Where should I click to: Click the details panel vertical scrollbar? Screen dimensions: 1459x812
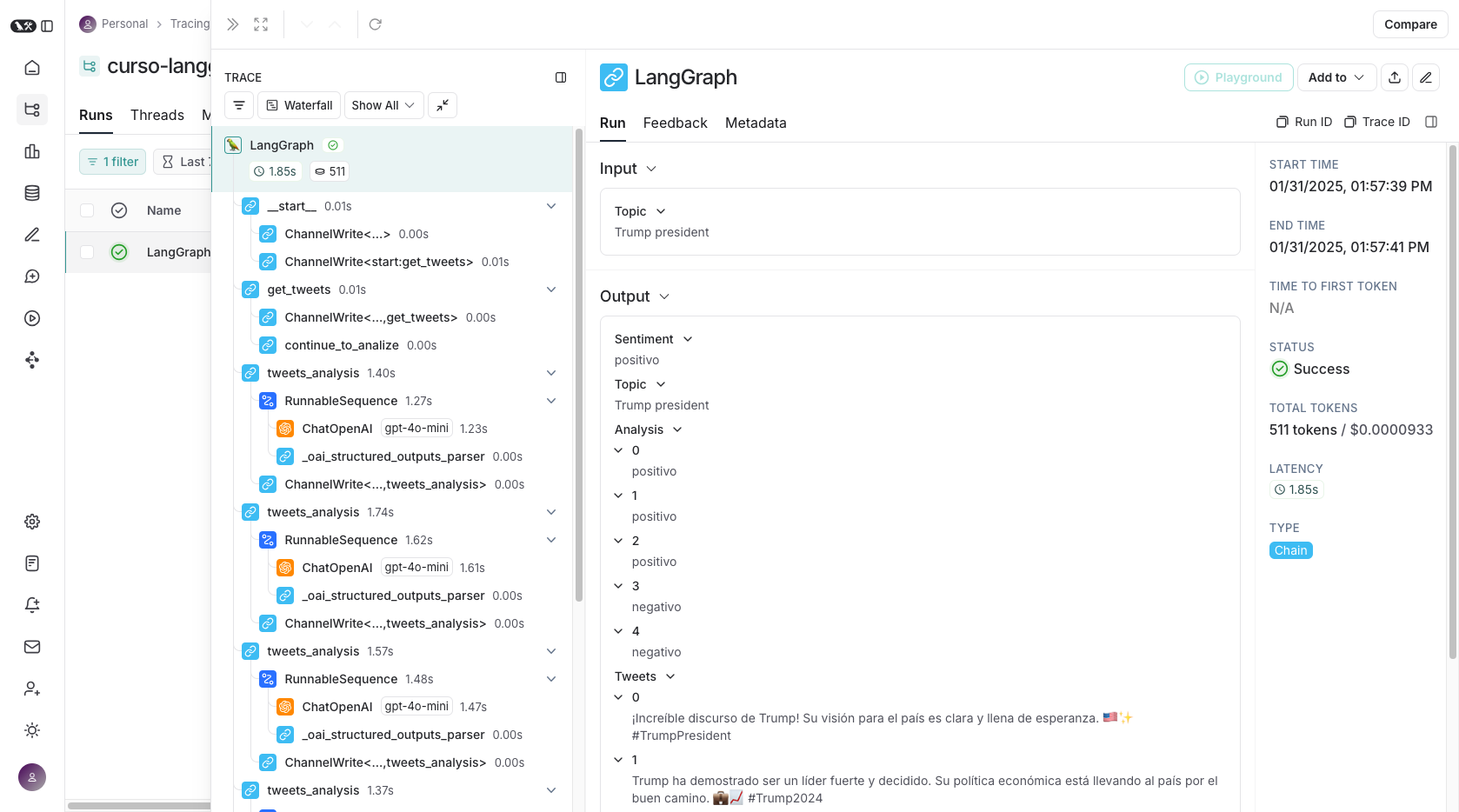[1452, 400]
